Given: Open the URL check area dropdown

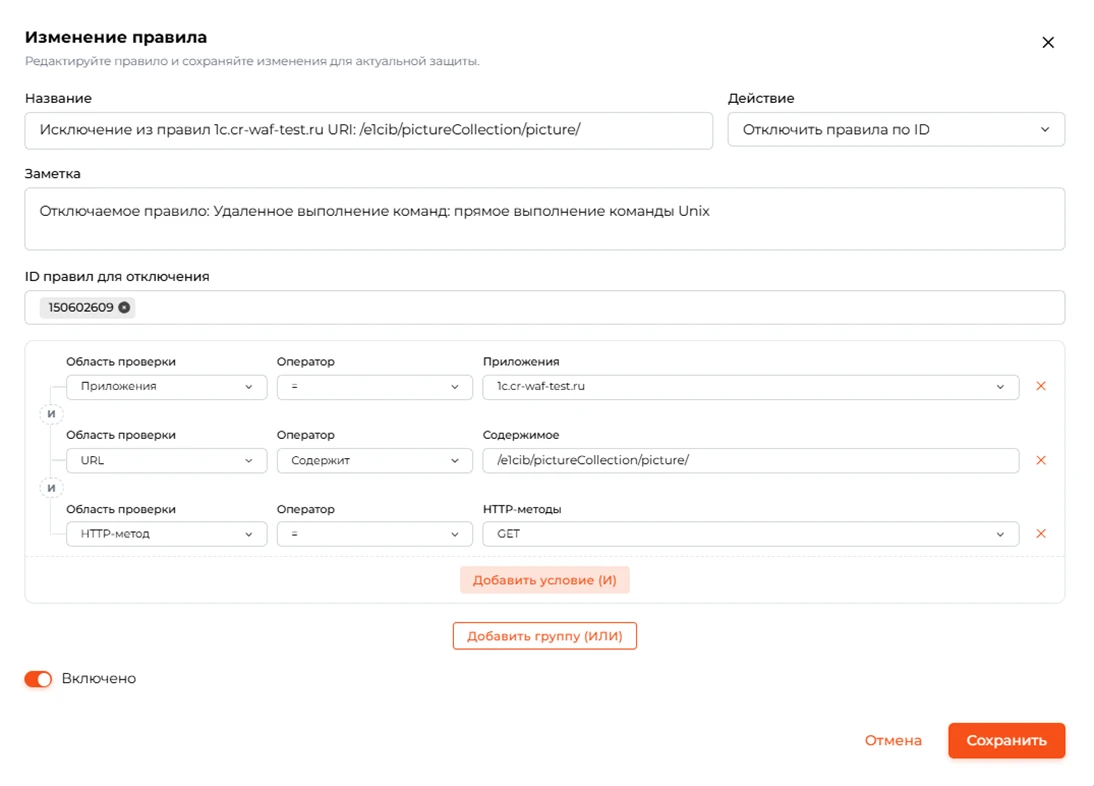Looking at the screenshot, I should (x=166, y=461).
